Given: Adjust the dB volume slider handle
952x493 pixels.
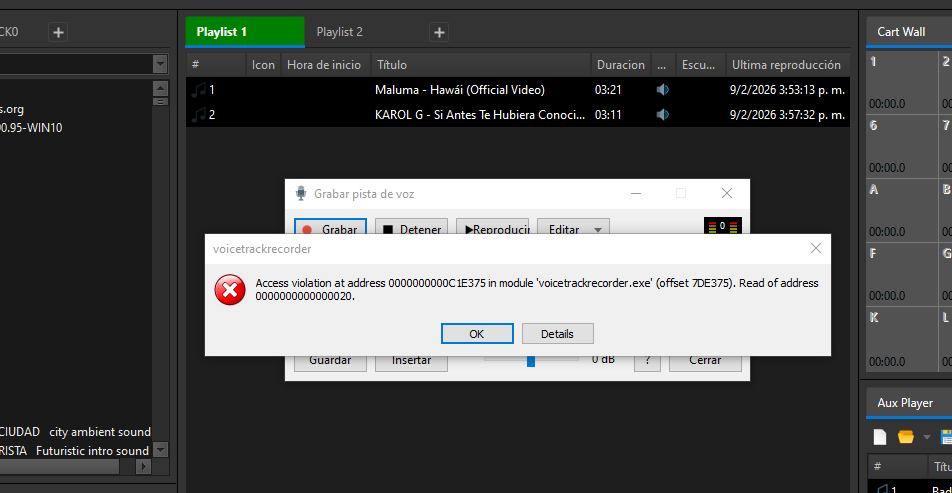Looking at the screenshot, I should pos(531,359).
